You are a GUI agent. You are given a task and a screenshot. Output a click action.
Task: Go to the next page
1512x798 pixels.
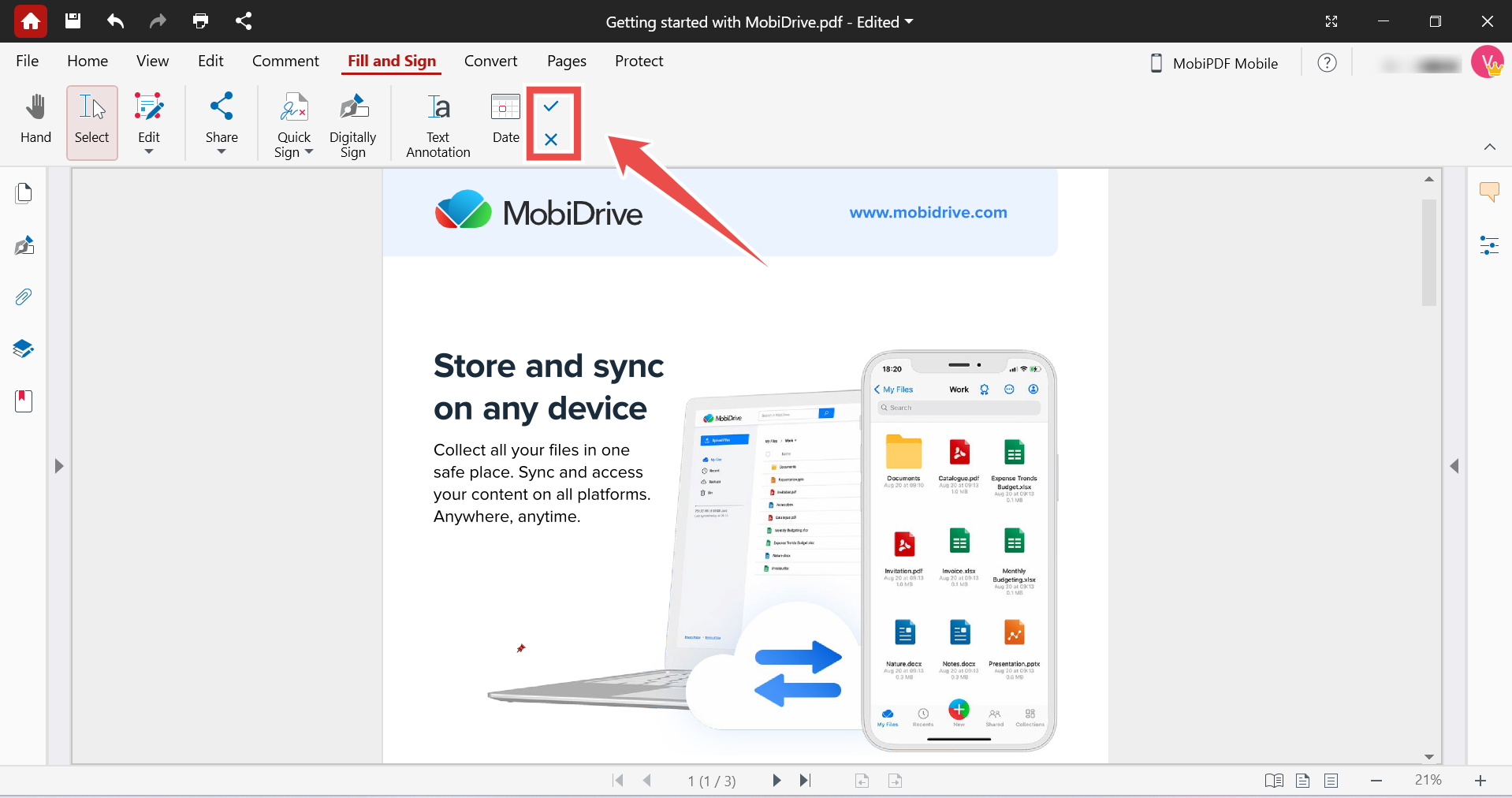click(x=776, y=780)
